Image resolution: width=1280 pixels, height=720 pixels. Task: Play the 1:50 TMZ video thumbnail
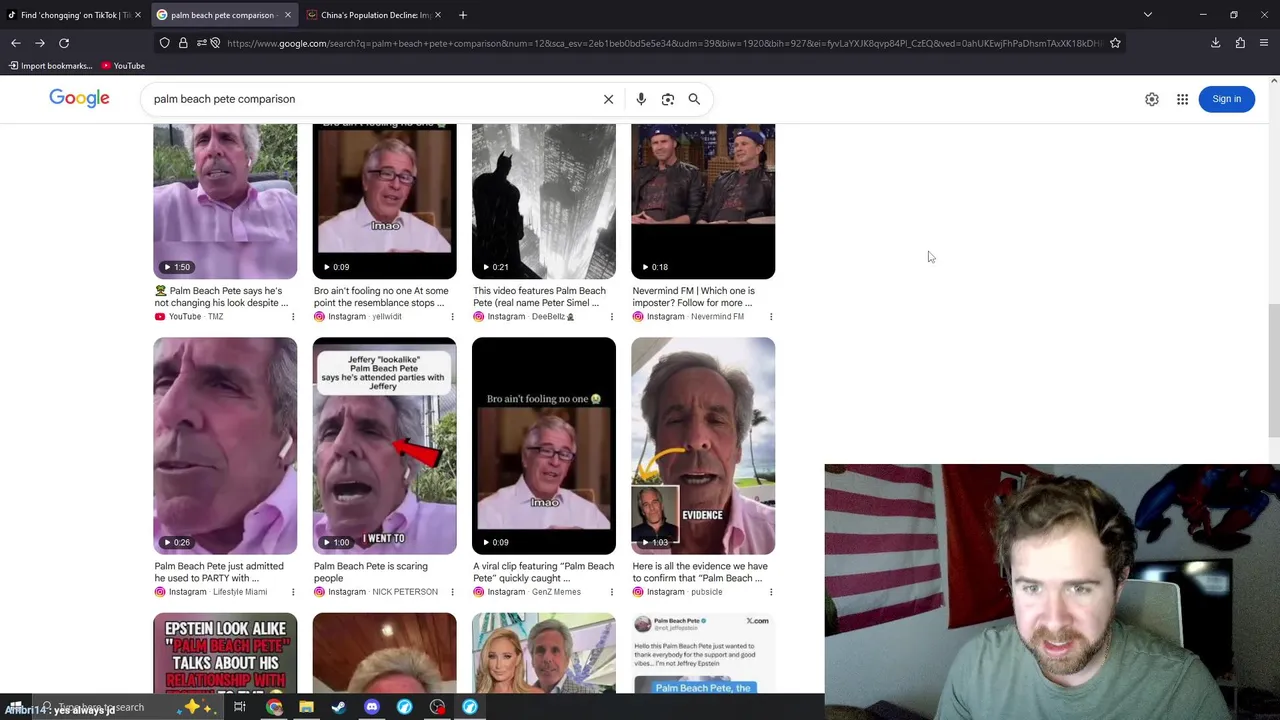(x=225, y=201)
